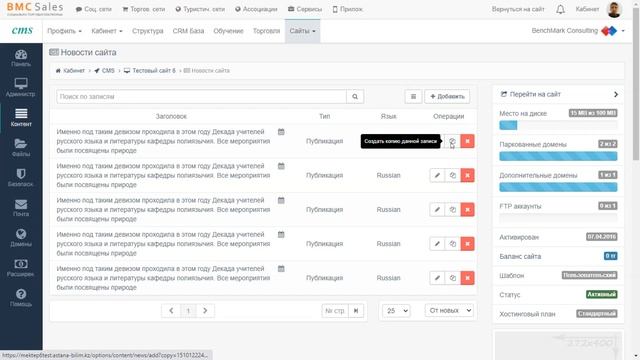Click the Место на диске progress bar

coord(558,125)
